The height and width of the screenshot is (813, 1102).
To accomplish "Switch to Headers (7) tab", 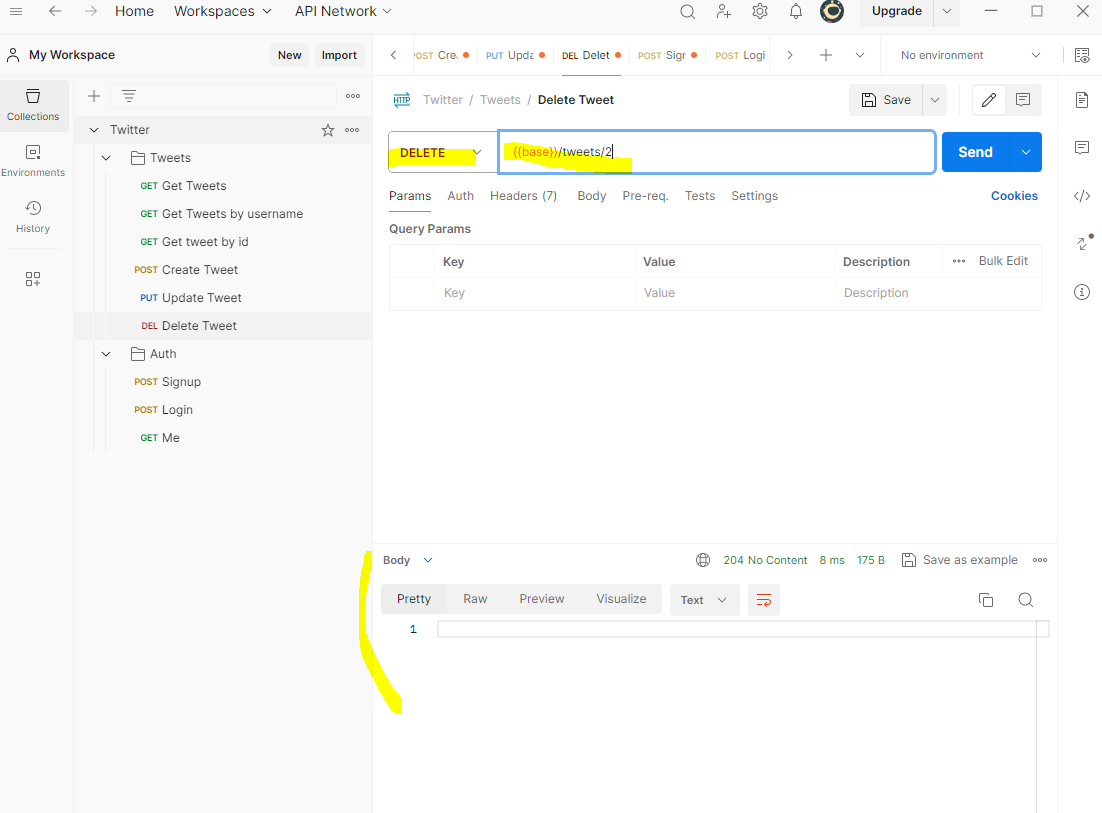I will [524, 196].
